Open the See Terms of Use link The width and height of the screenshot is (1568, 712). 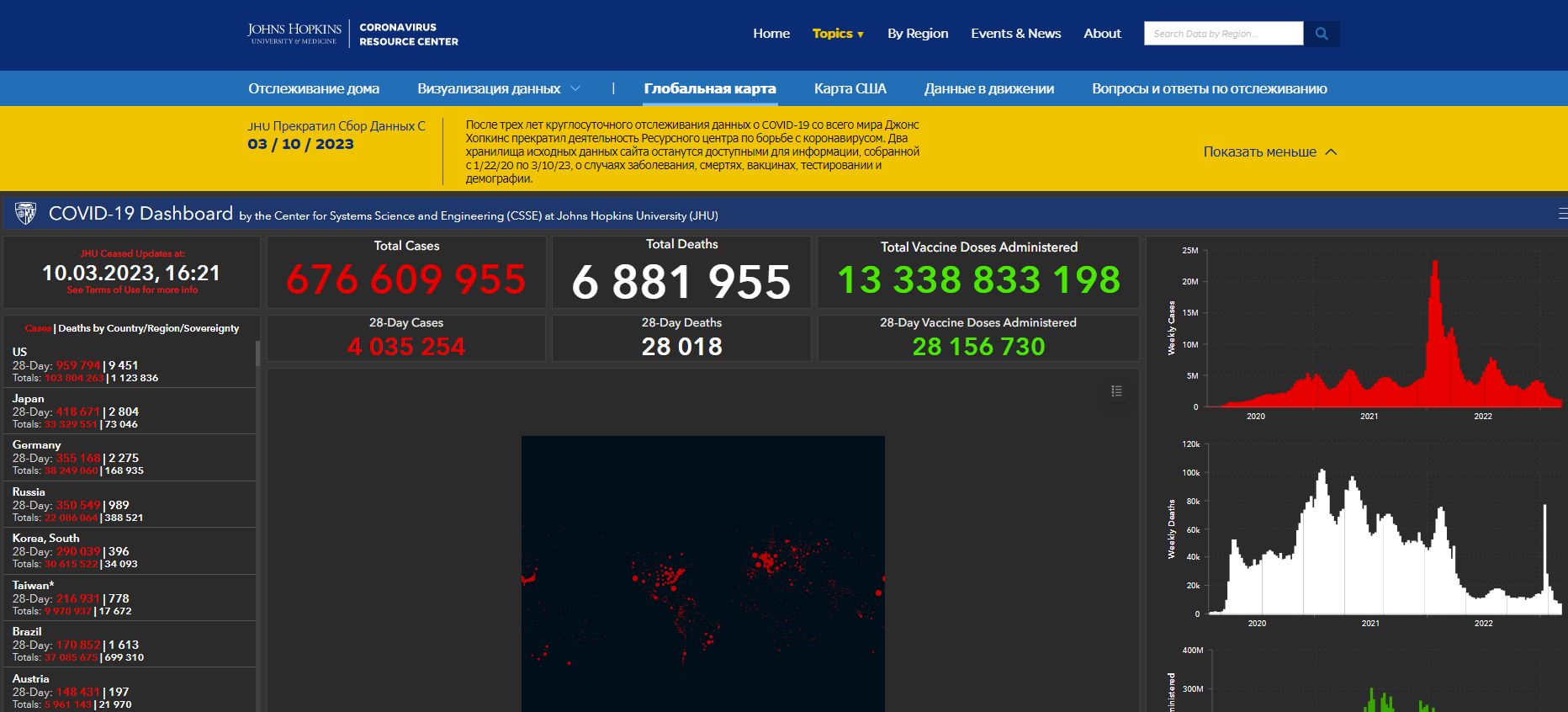coord(132,290)
